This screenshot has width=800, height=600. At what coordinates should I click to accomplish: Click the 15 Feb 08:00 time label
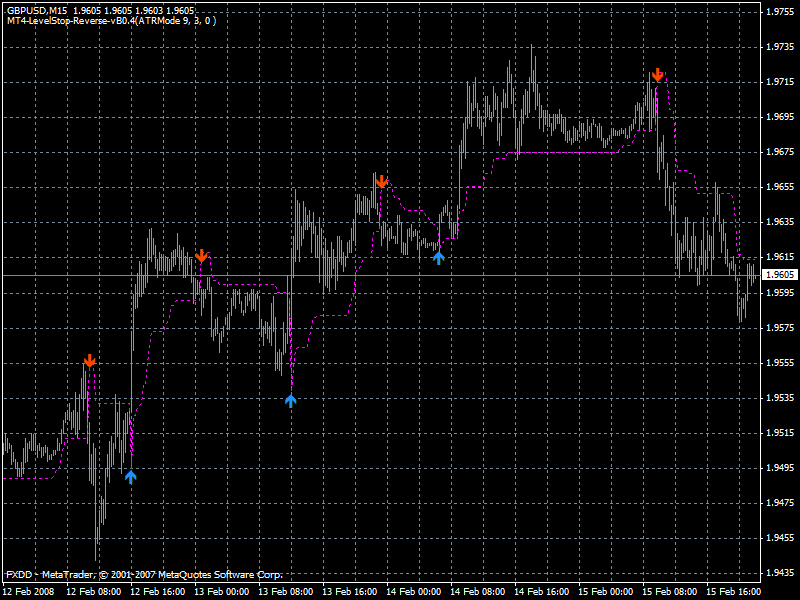[669, 592]
